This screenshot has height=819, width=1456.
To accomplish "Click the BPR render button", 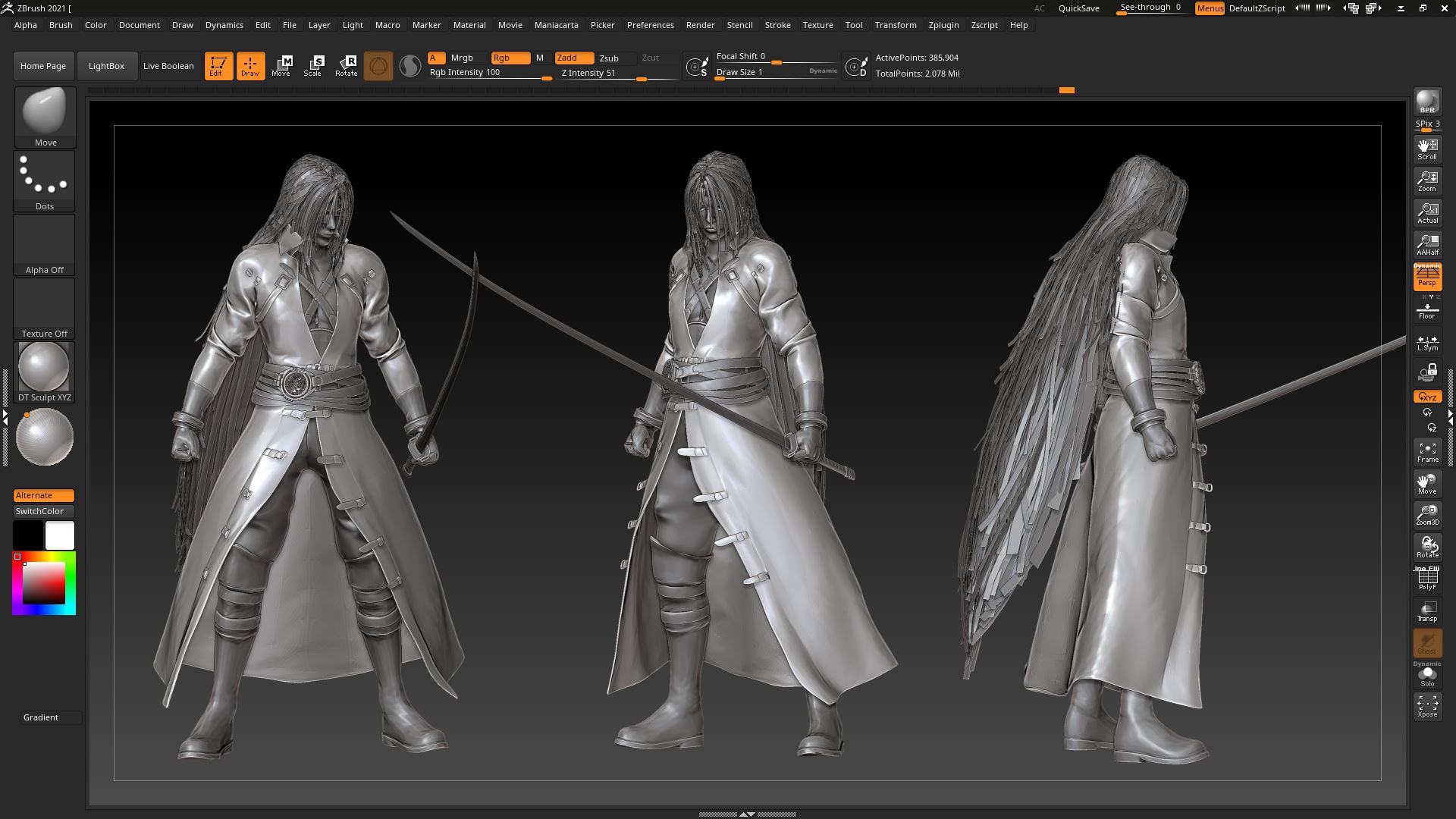I will (x=1427, y=102).
